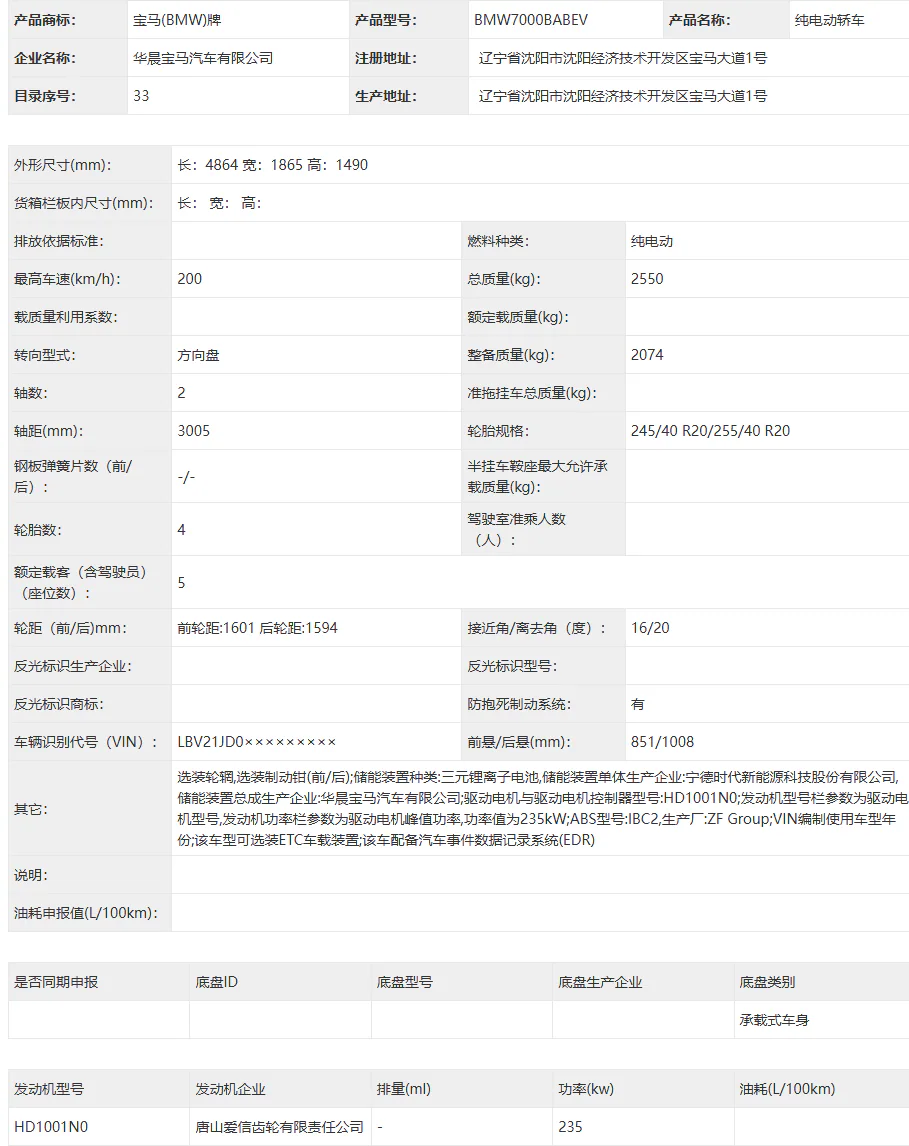
Task: Click the 底盘类别 column header
Action: (x=767, y=982)
